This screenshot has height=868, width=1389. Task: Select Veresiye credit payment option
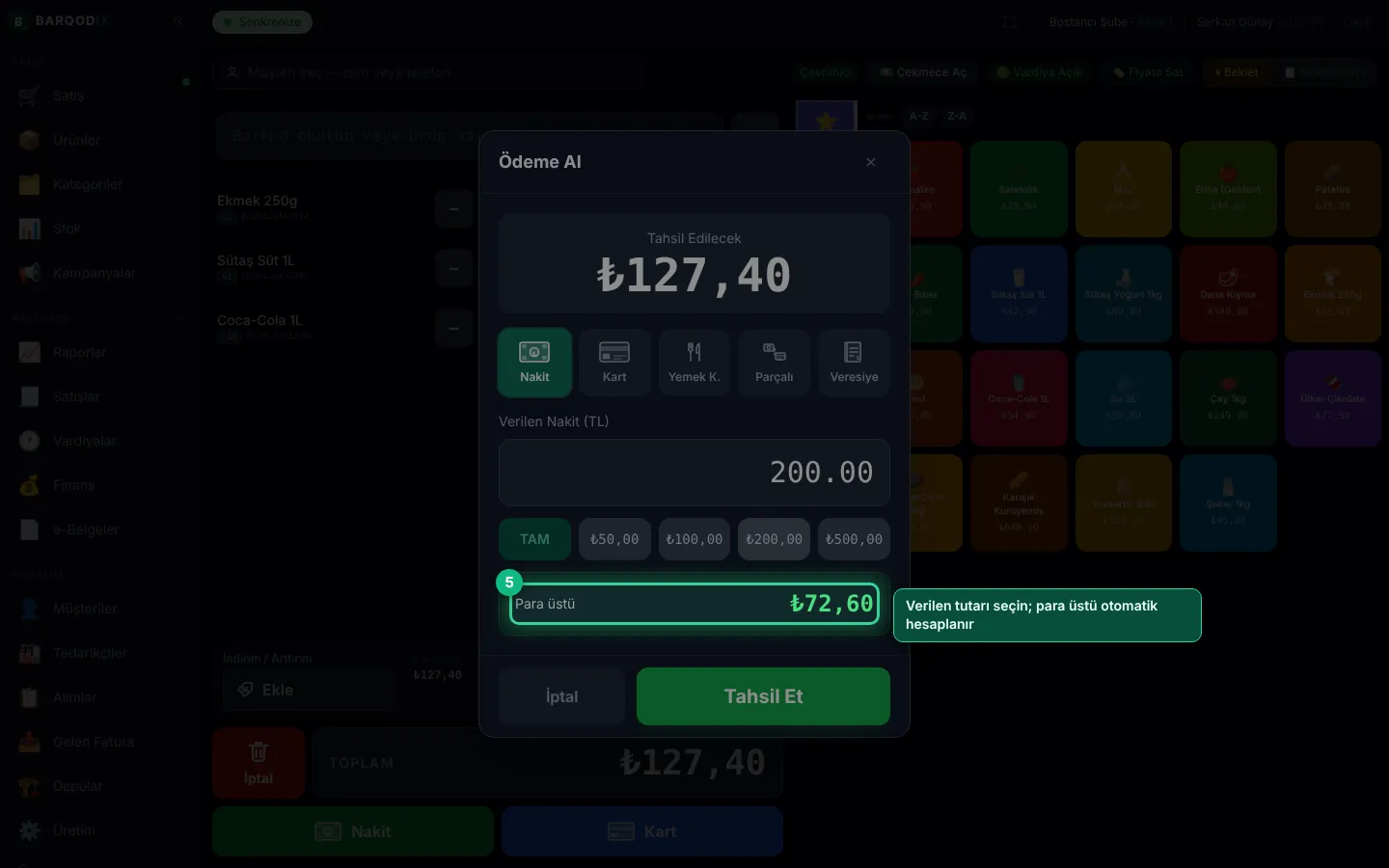[x=854, y=363]
